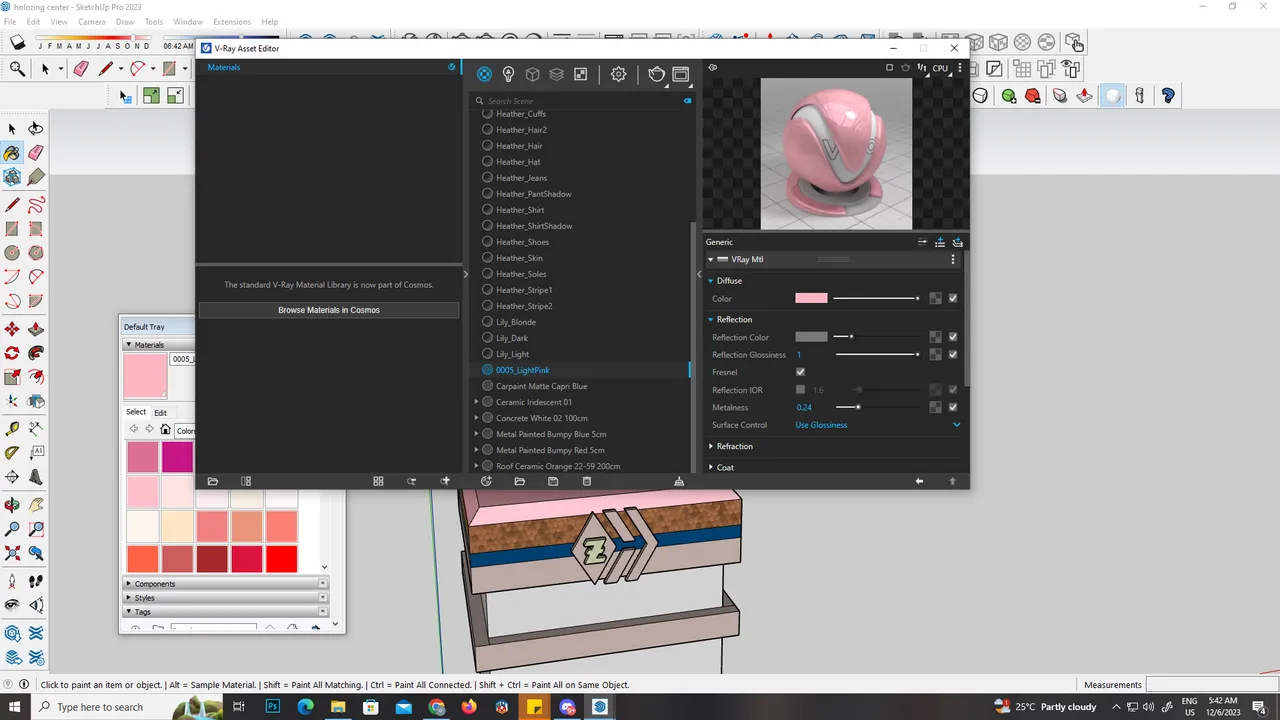The width and height of the screenshot is (1280, 720).
Task: Select the Rotate tool
Action: pyautogui.click(x=12, y=353)
